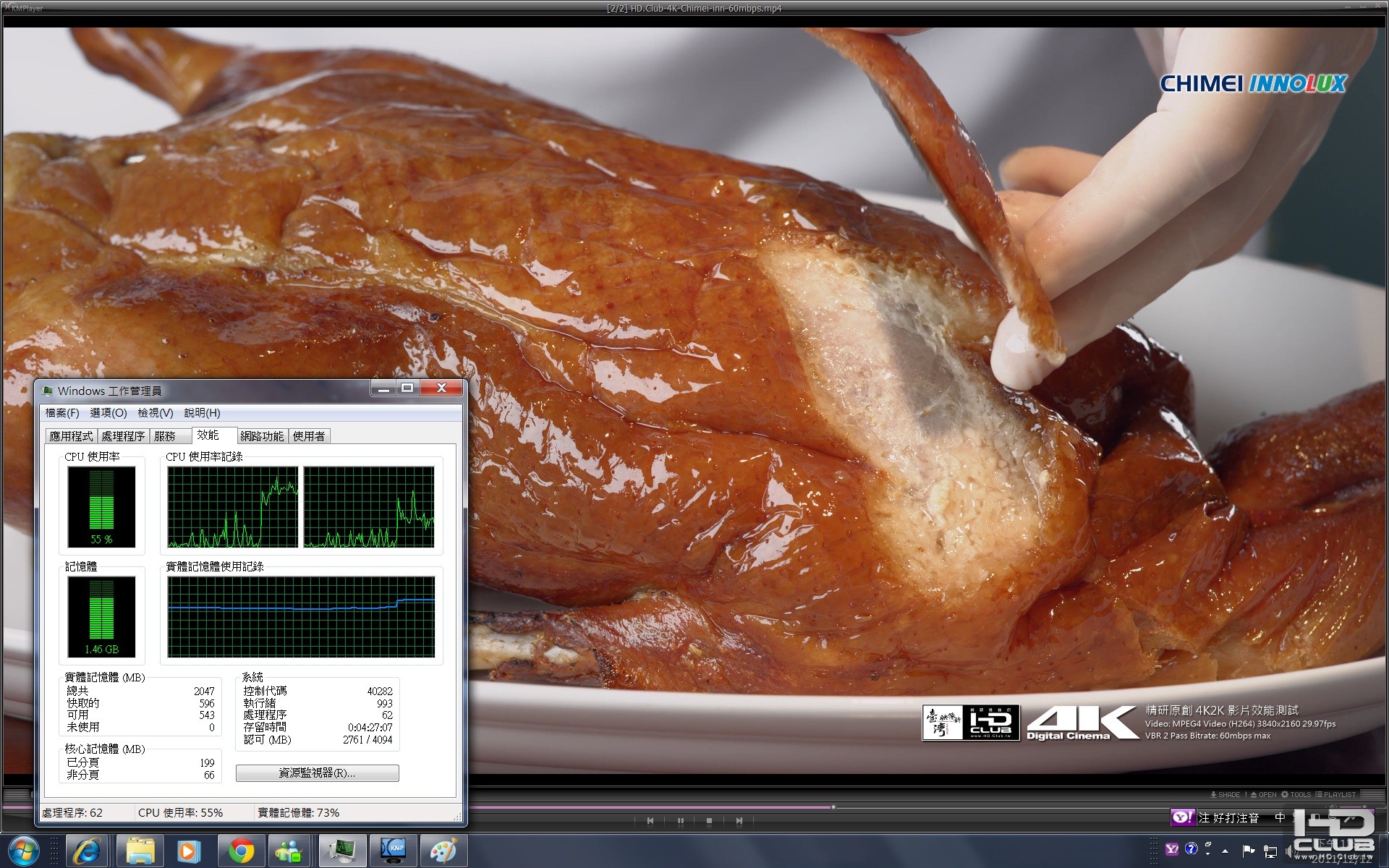Open the 檔案(F) menu
This screenshot has width=1389, height=868.
click(62, 413)
